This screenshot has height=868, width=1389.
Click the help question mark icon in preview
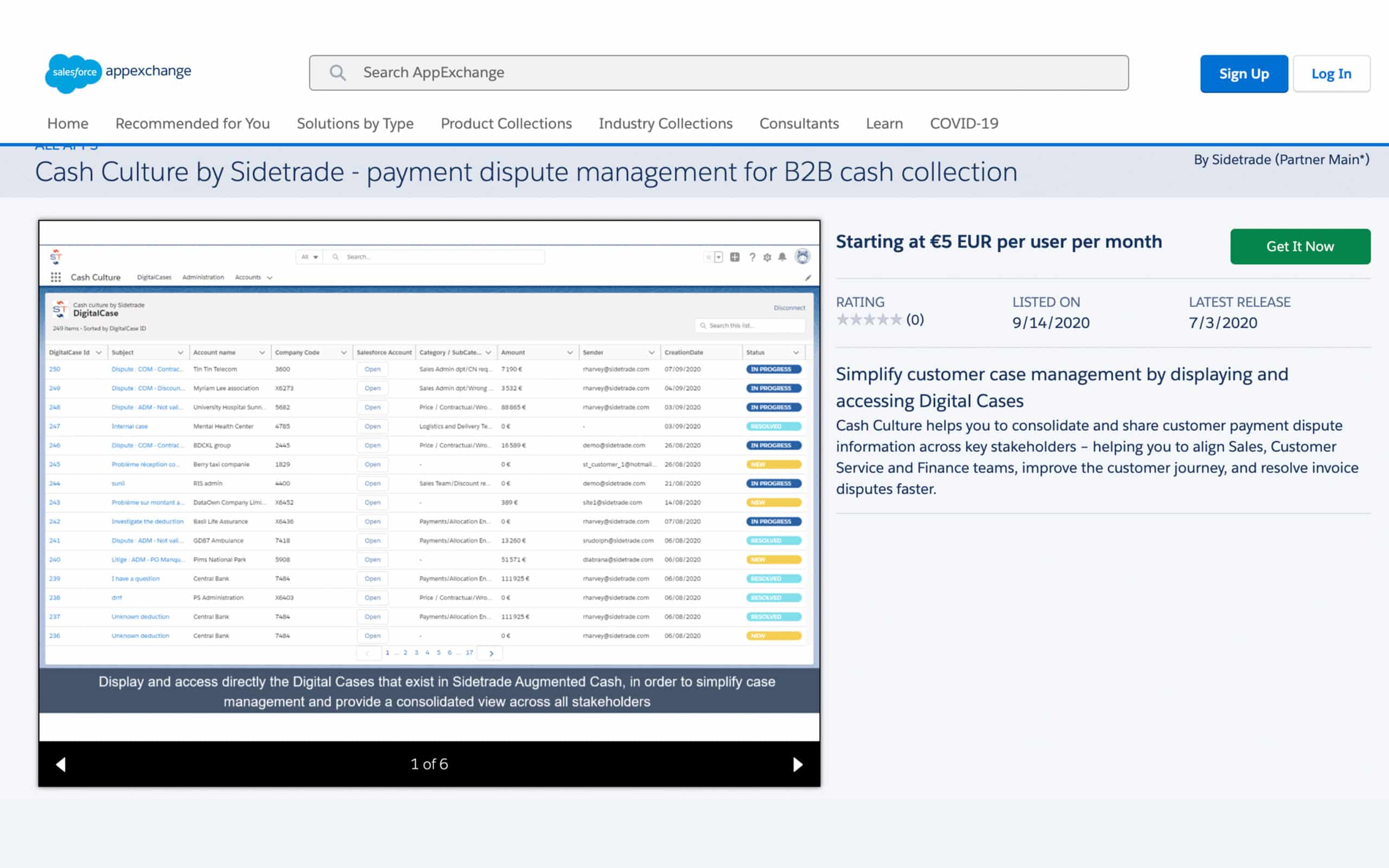pyautogui.click(x=753, y=257)
